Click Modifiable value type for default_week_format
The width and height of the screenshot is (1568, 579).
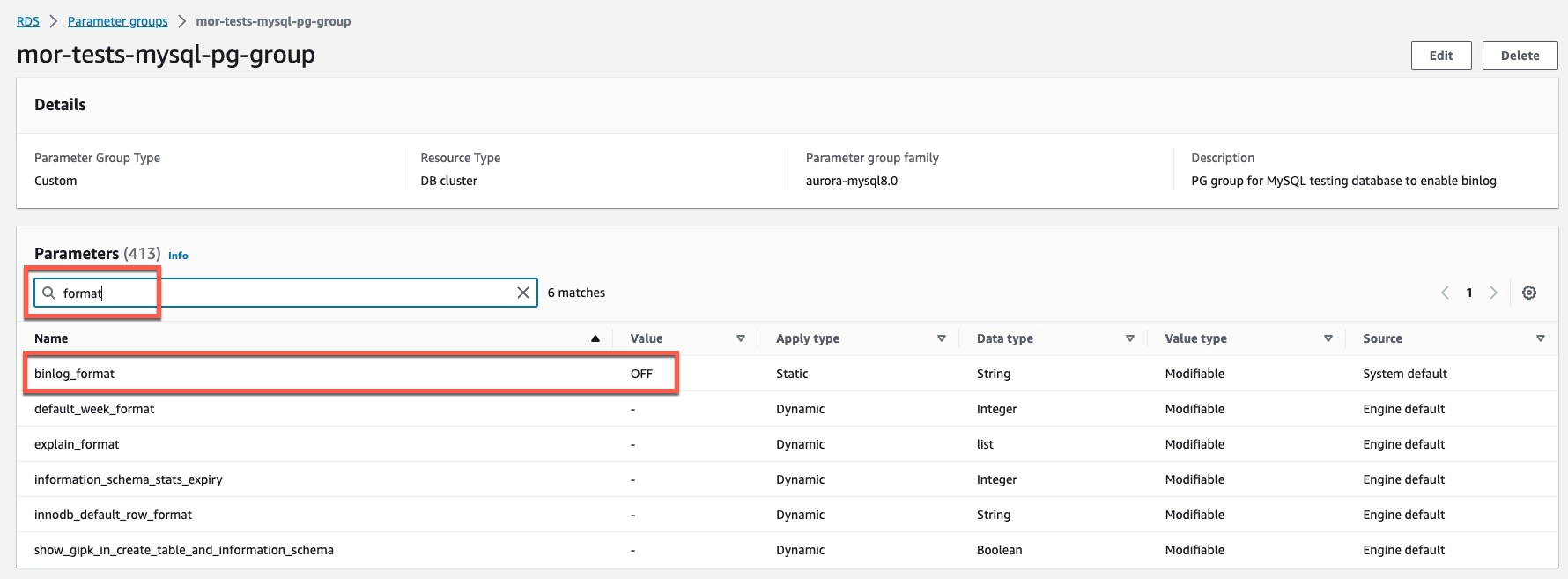click(x=1194, y=409)
